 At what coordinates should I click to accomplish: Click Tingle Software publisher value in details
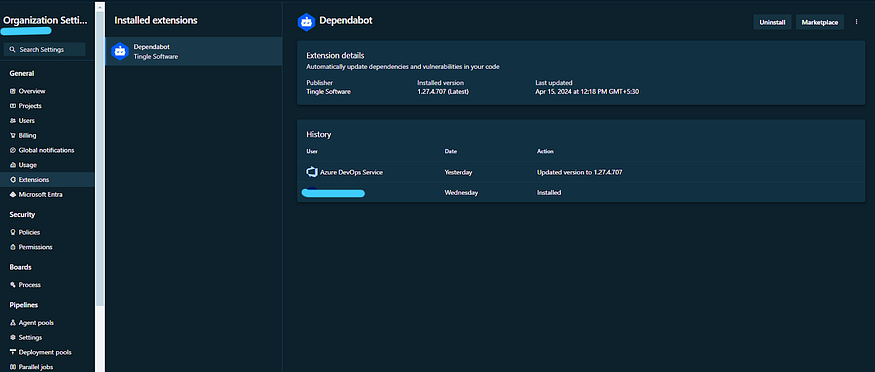pyautogui.click(x=329, y=91)
